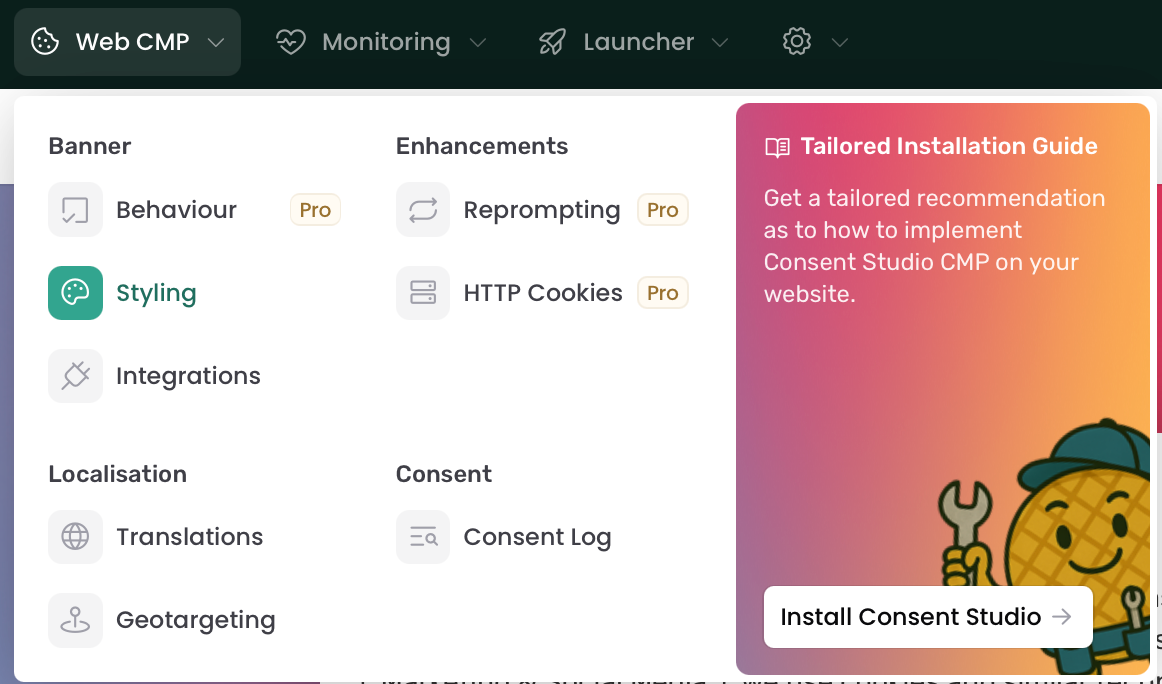Click the Enhancements section heading
This screenshot has width=1162, height=684.
click(x=482, y=146)
